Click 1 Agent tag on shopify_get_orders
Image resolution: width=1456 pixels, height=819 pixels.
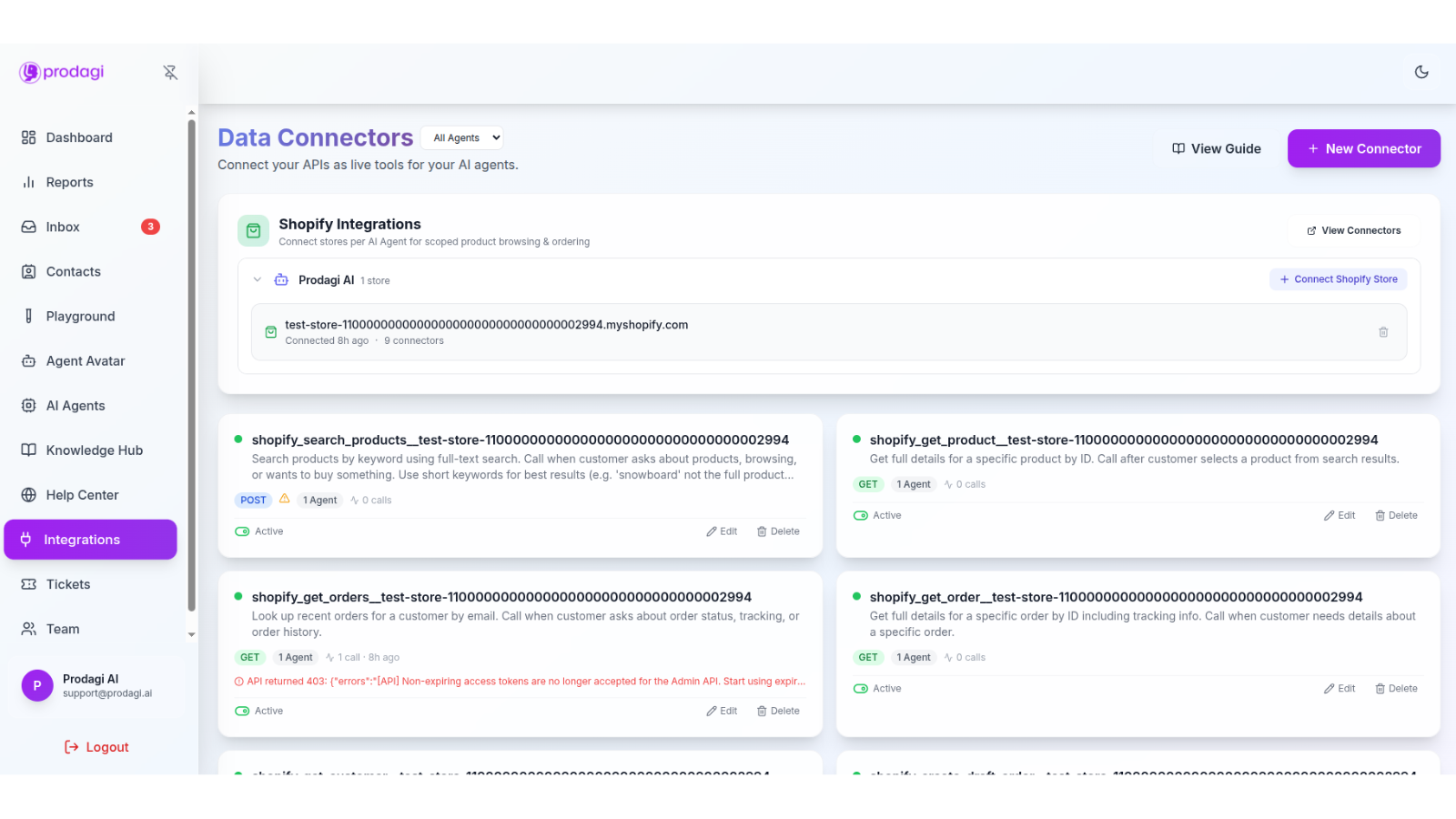click(295, 657)
